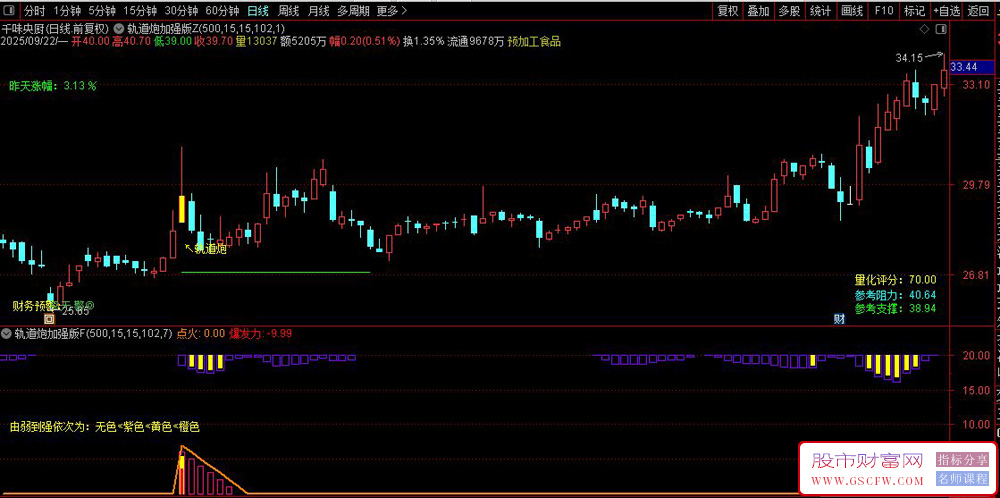
Task: Switch to the 周线 weekly chart
Action: click(x=288, y=10)
